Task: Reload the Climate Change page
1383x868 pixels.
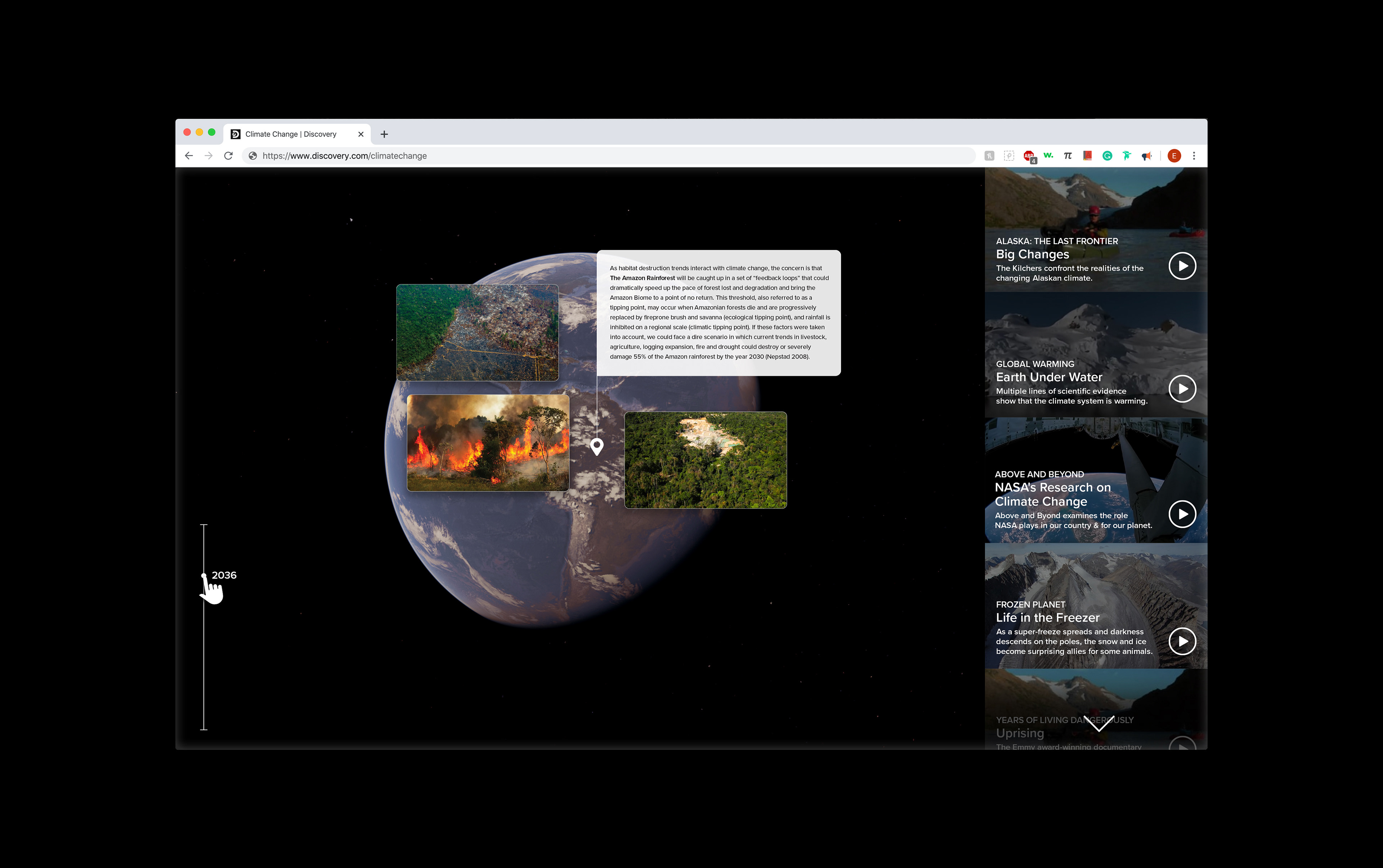Action: click(x=228, y=156)
